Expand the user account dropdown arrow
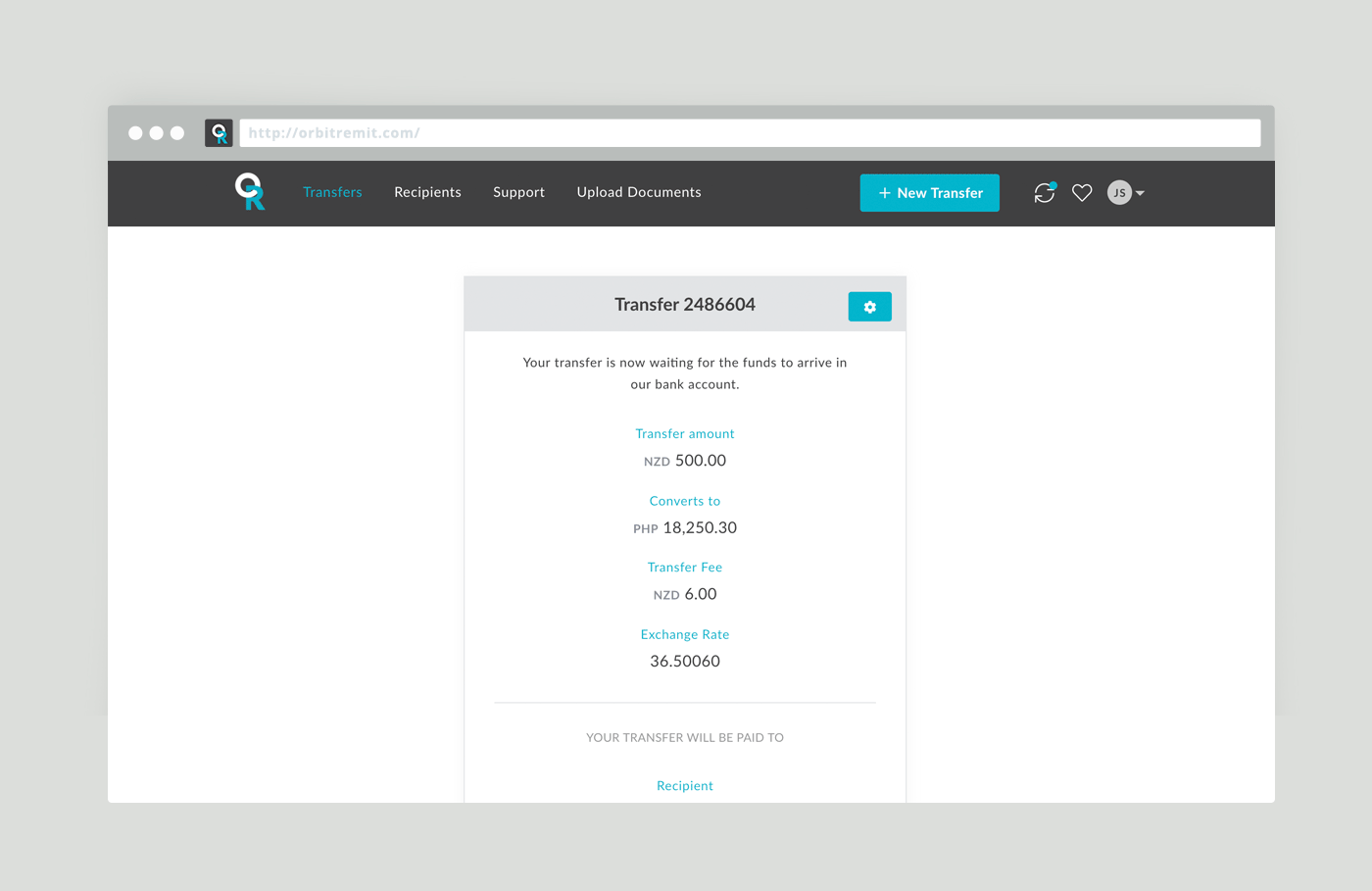 coord(1140,194)
